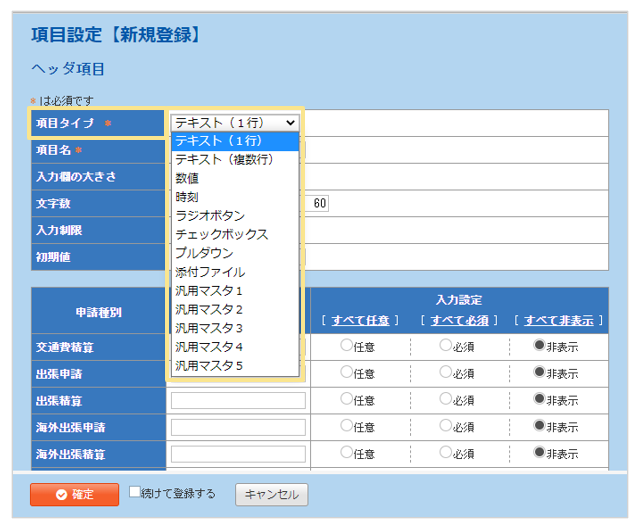
Task: Click the 入力欄の大きさ label cell
Action: tap(98, 177)
